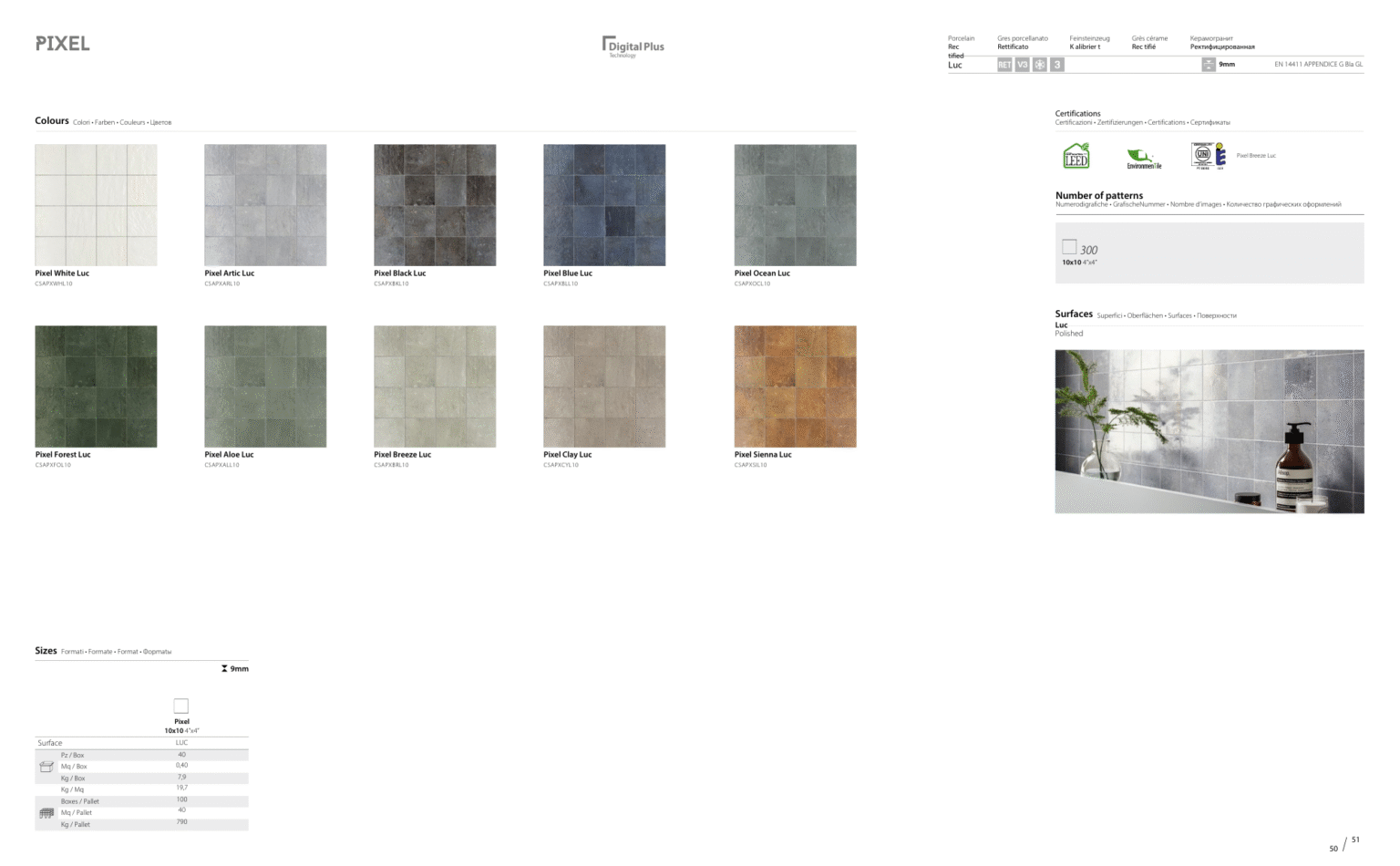Select the Pixel White Luc color swatch
The height and width of the screenshot is (866, 1400).
(x=96, y=204)
